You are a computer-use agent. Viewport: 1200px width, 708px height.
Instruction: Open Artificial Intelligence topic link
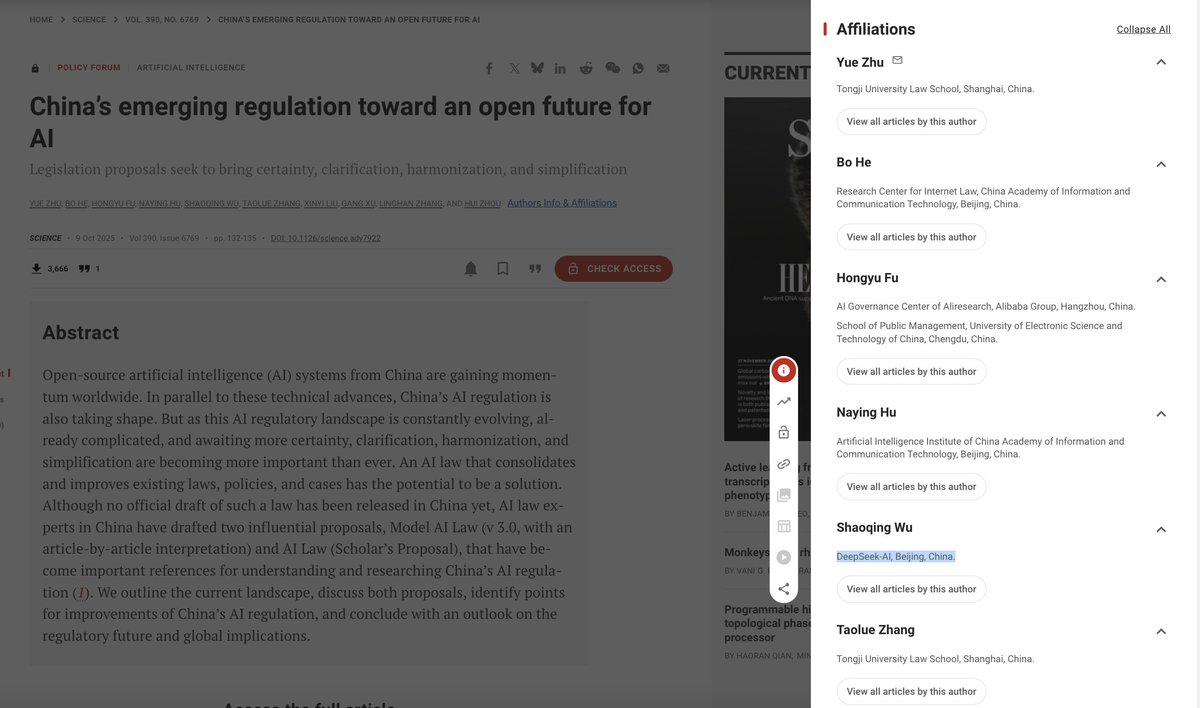click(191, 68)
